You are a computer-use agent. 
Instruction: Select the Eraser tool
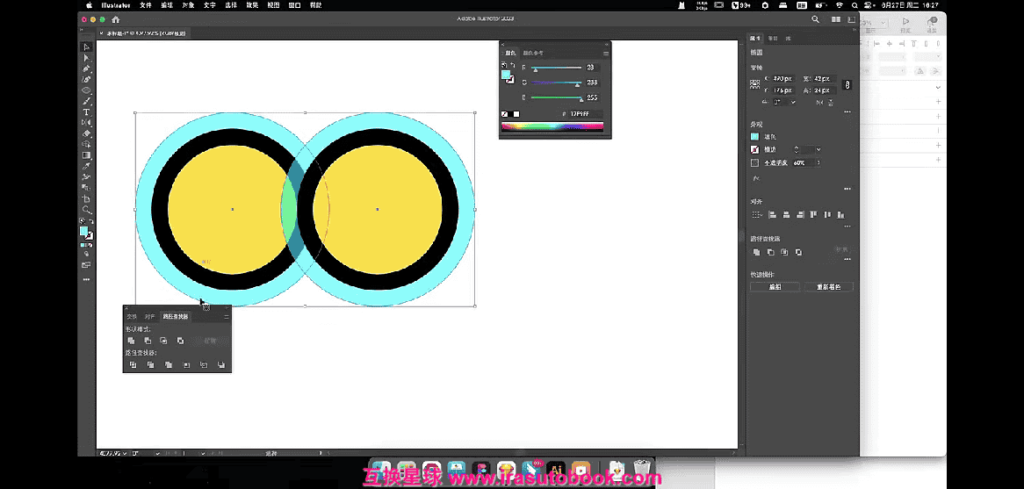coord(86,134)
